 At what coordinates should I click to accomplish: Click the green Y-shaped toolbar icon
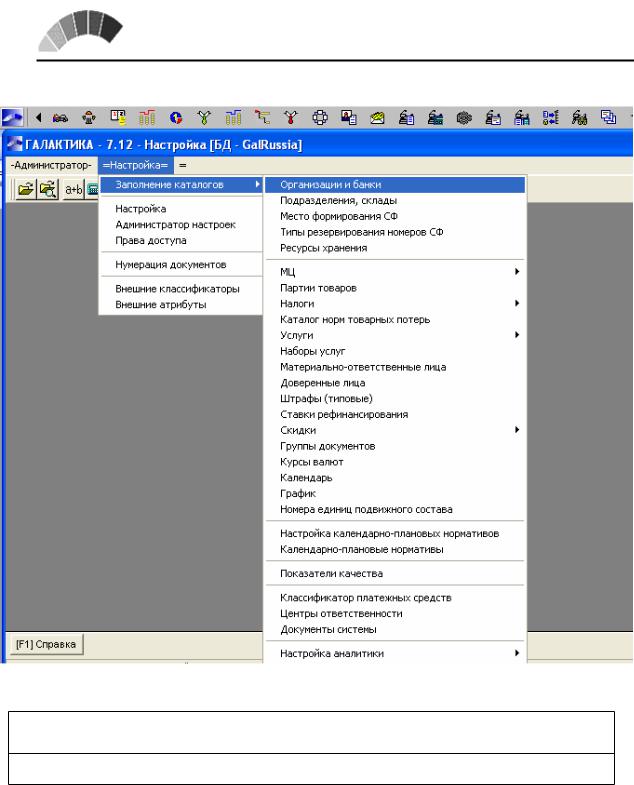(x=204, y=118)
